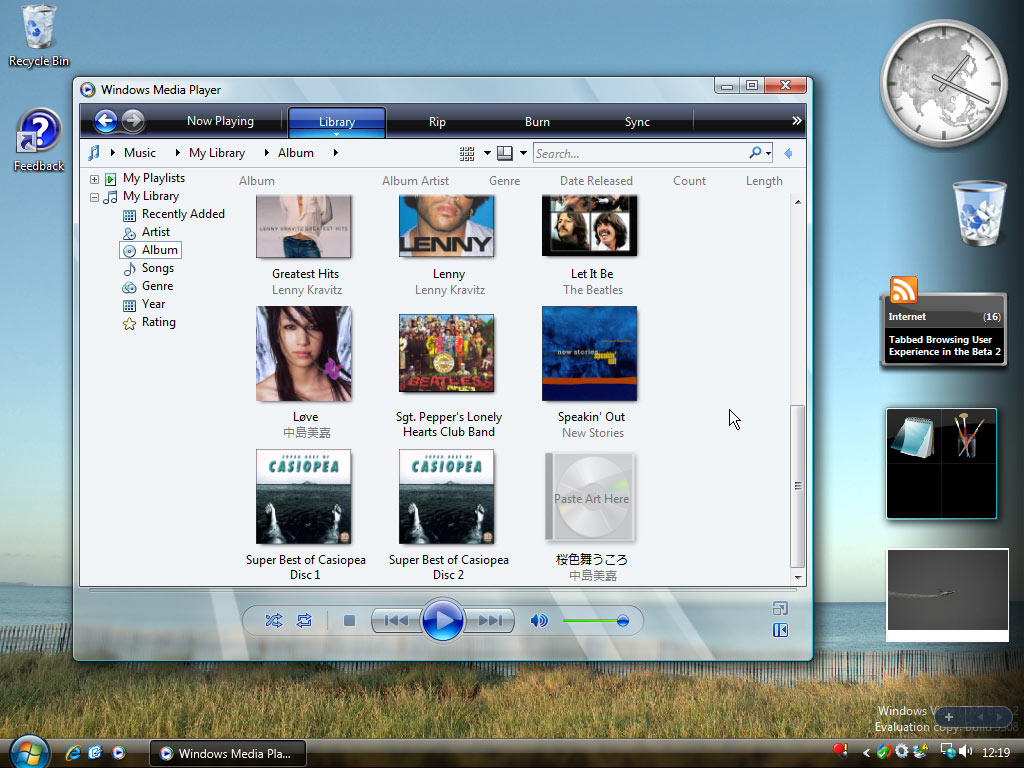Open the Now Playing tab
Image resolution: width=1024 pixels, height=768 pixels.
[x=220, y=121]
